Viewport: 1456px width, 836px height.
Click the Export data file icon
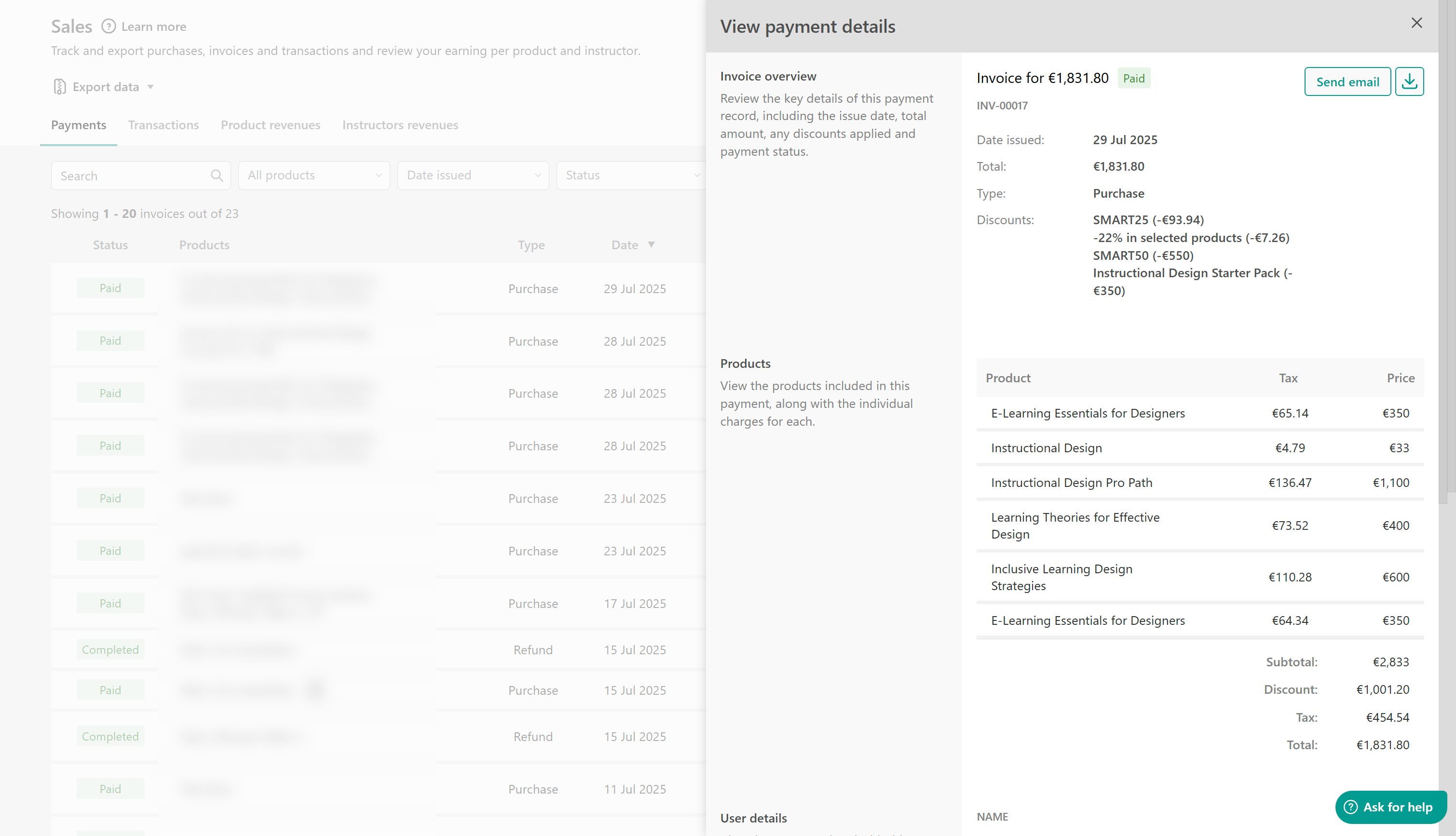pyautogui.click(x=60, y=87)
